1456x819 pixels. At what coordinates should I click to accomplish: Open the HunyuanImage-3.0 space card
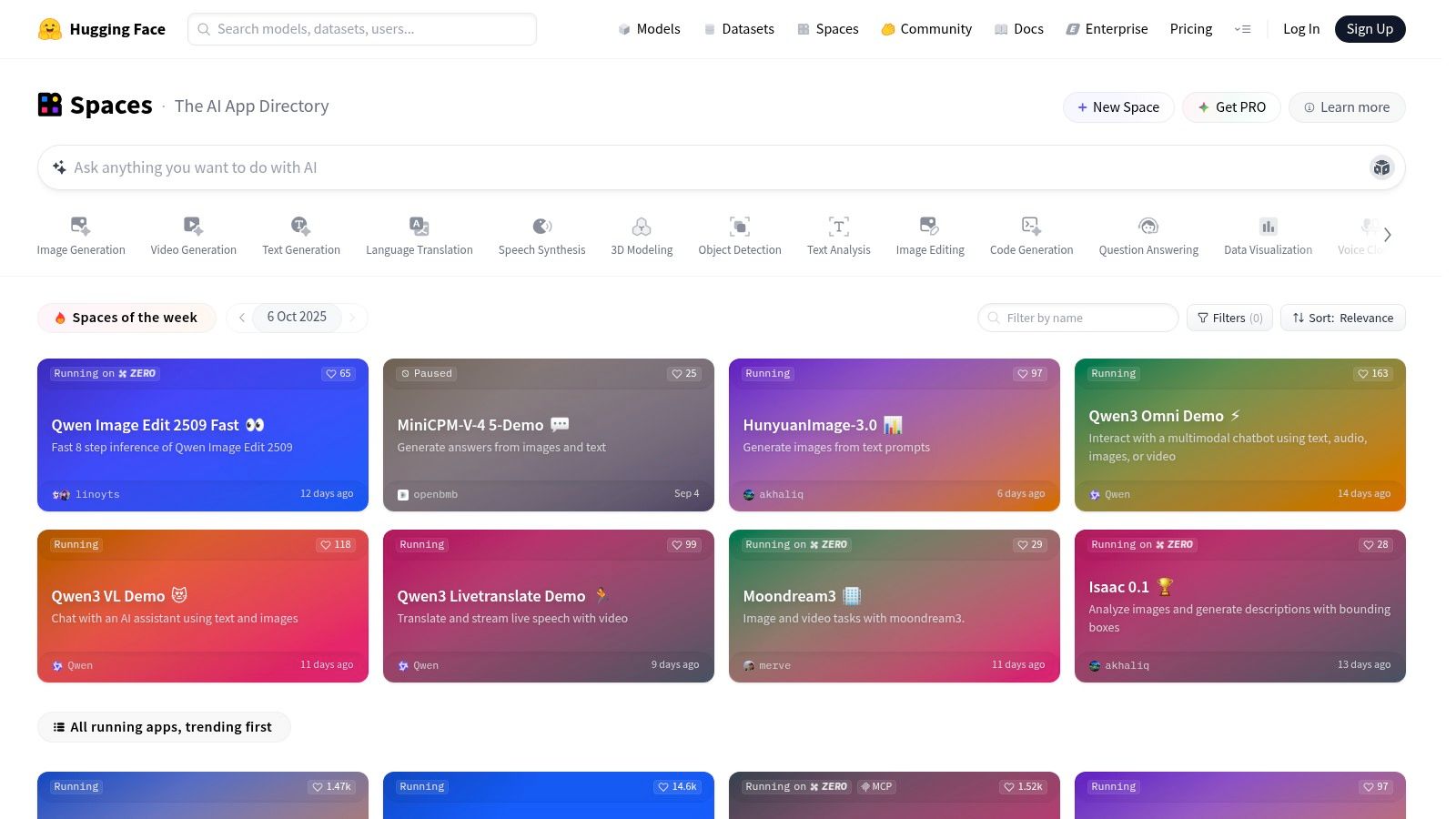(895, 435)
